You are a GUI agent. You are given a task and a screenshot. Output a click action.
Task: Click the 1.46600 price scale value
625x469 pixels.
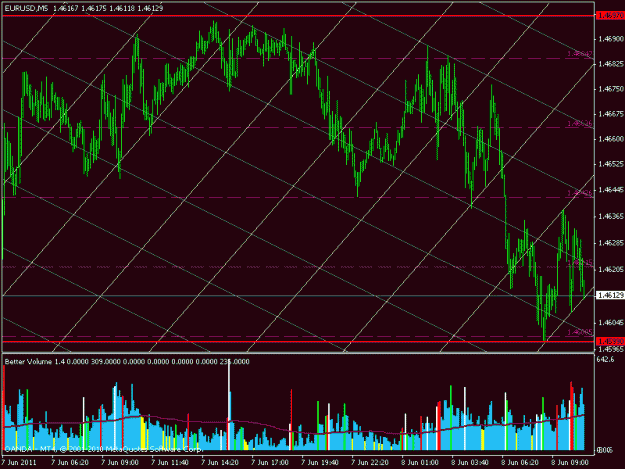pos(611,139)
